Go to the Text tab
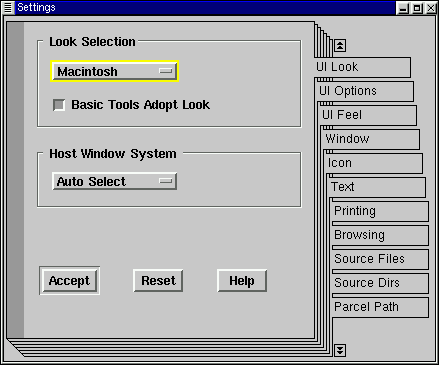Screen dimensions: 439x365 [x=377, y=187]
